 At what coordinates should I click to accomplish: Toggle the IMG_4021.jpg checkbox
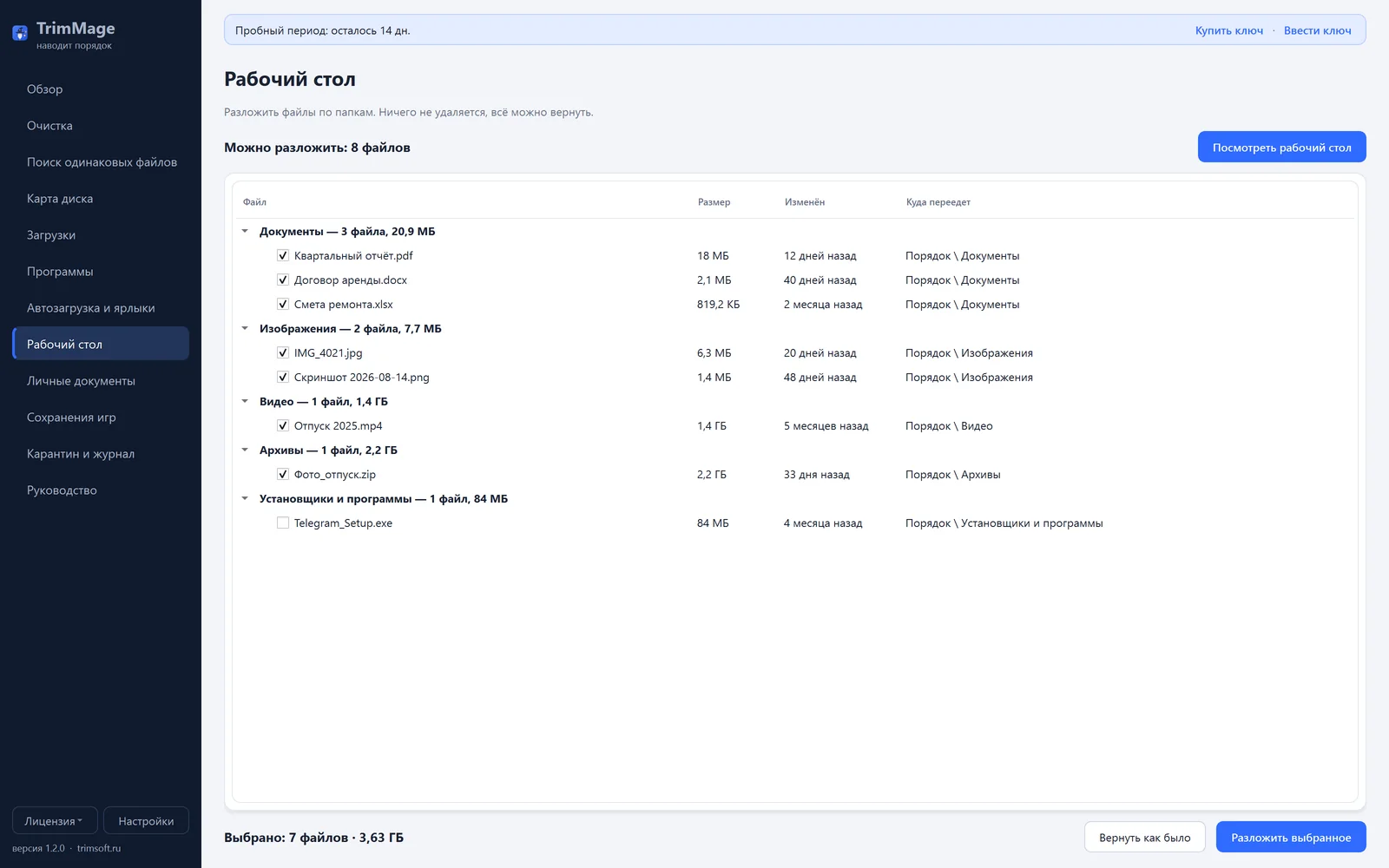click(x=283, y=352)
